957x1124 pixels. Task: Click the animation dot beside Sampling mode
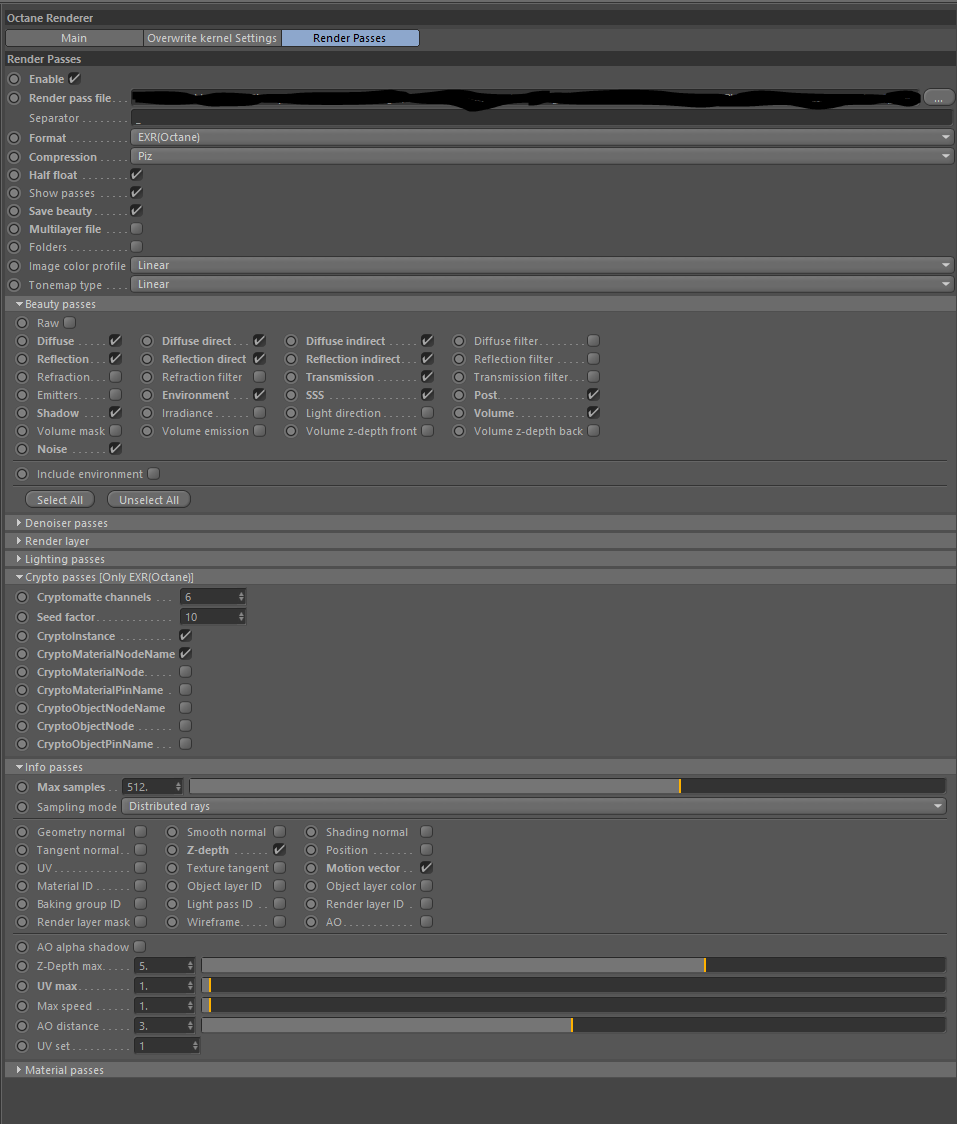pyautogui.click(x=22, y=807)
